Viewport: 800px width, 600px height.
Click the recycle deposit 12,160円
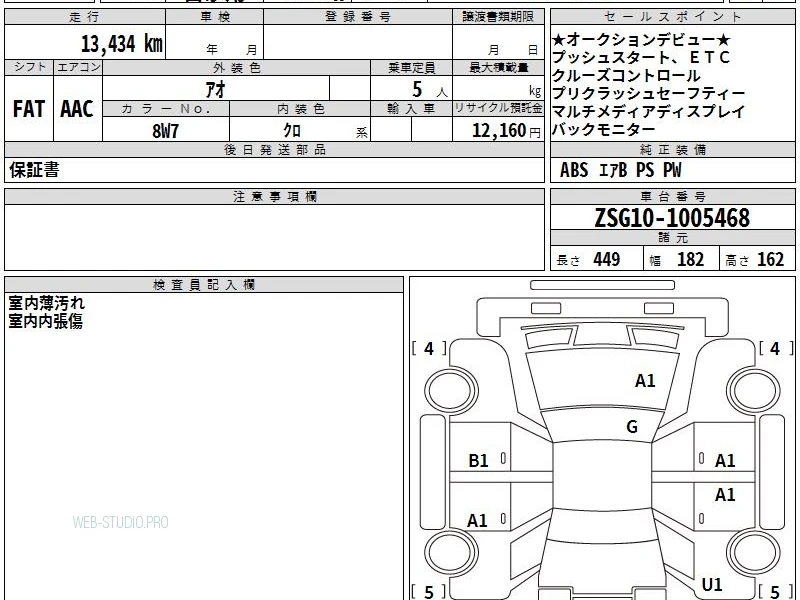pos(506,131)
